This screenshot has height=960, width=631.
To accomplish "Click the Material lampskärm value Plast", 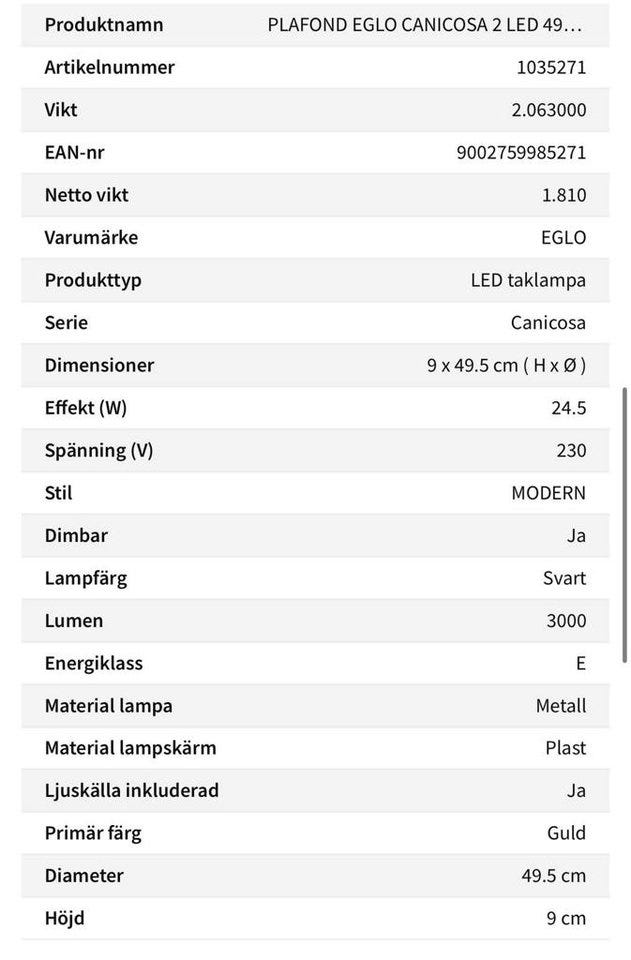I will tap(565, 748).
